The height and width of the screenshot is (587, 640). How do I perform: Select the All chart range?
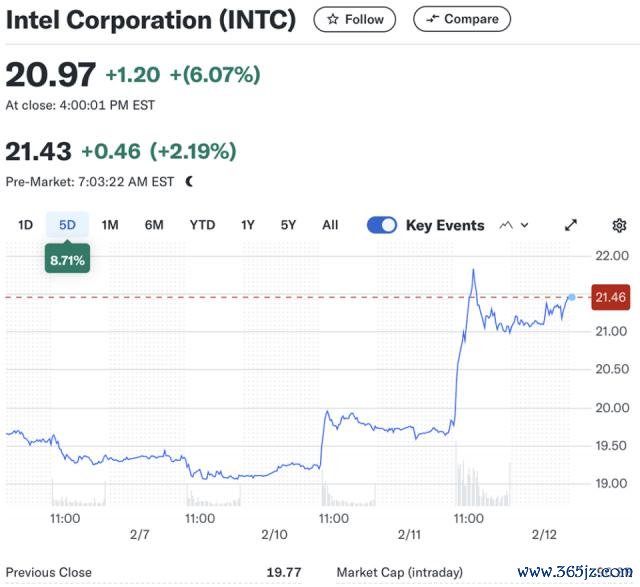pyautogui.click(x=330, y=225)
